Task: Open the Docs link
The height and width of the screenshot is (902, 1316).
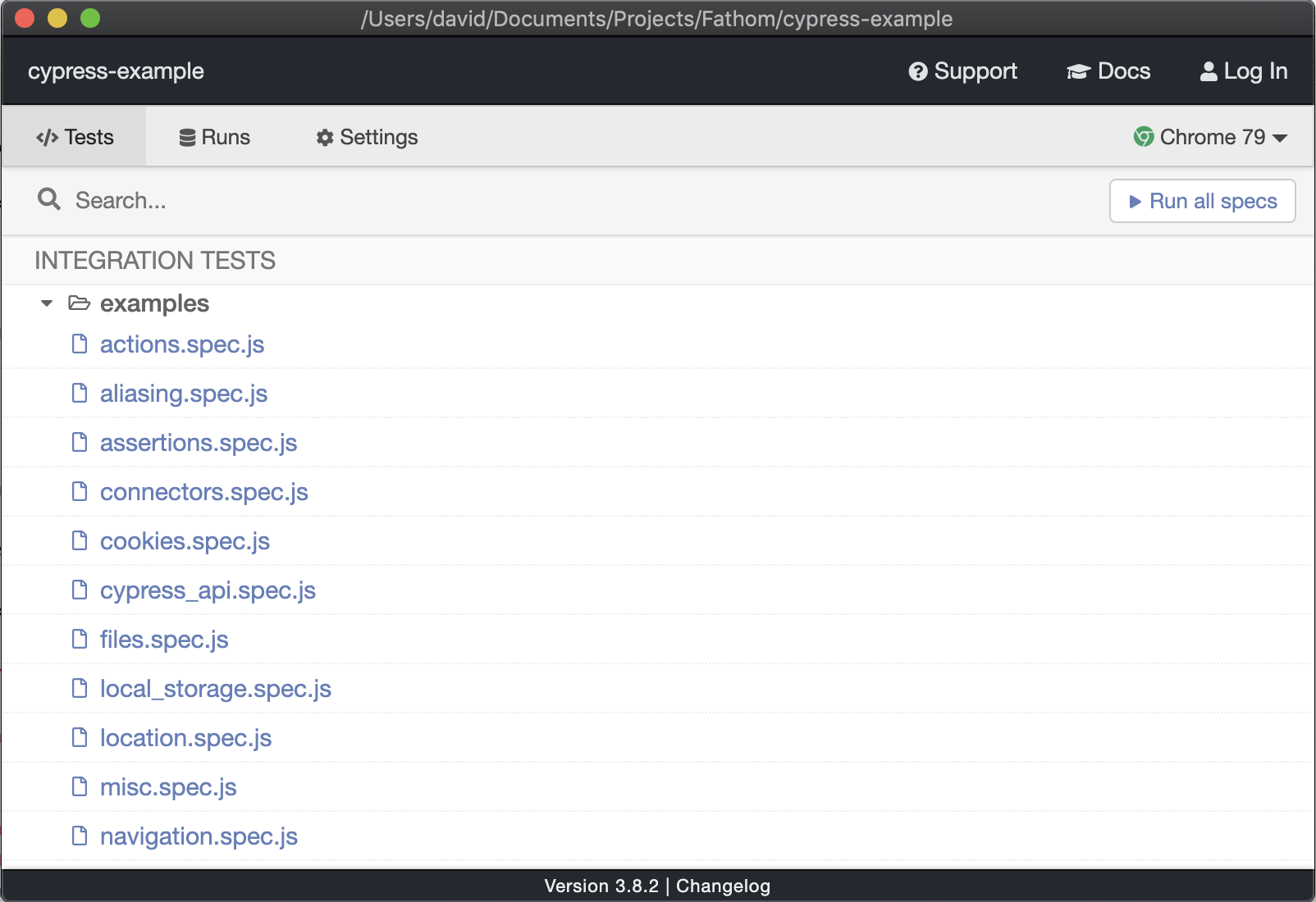Action: coord(1108,71)
